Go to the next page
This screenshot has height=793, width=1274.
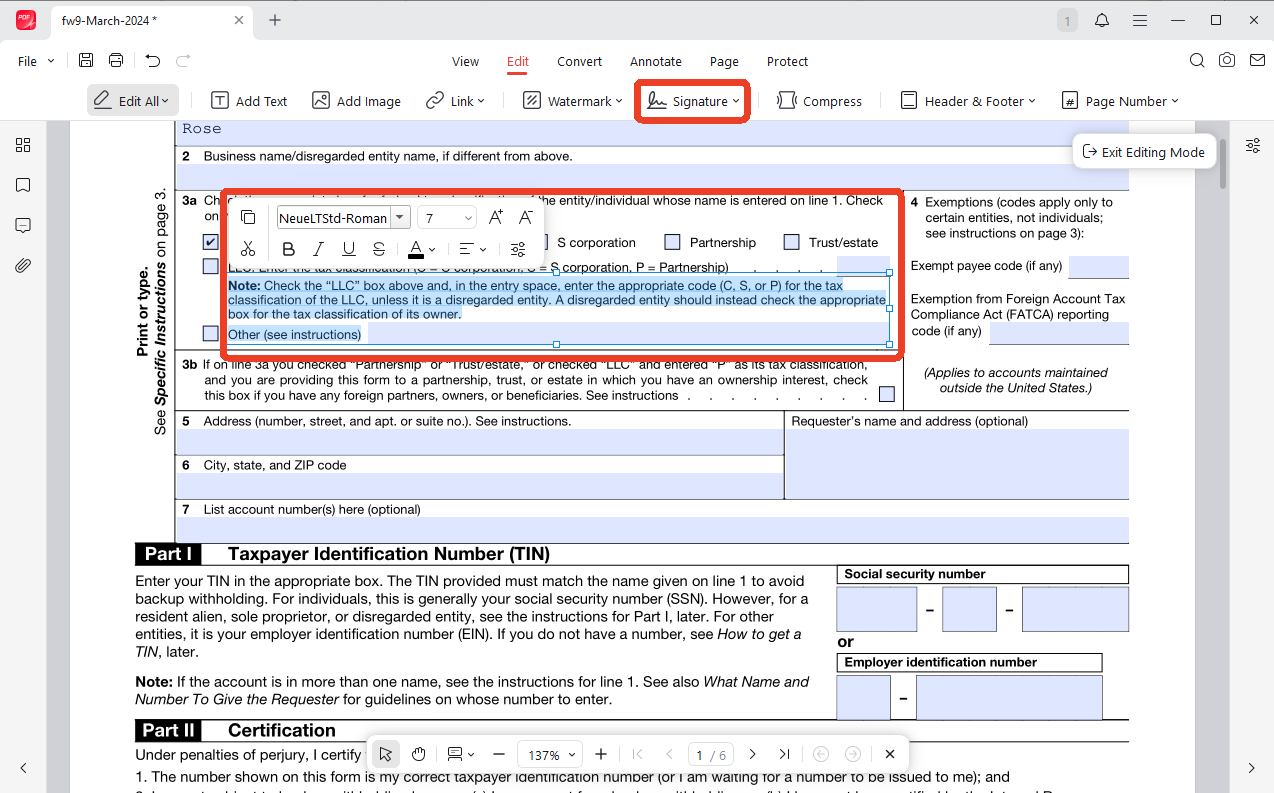753,754
